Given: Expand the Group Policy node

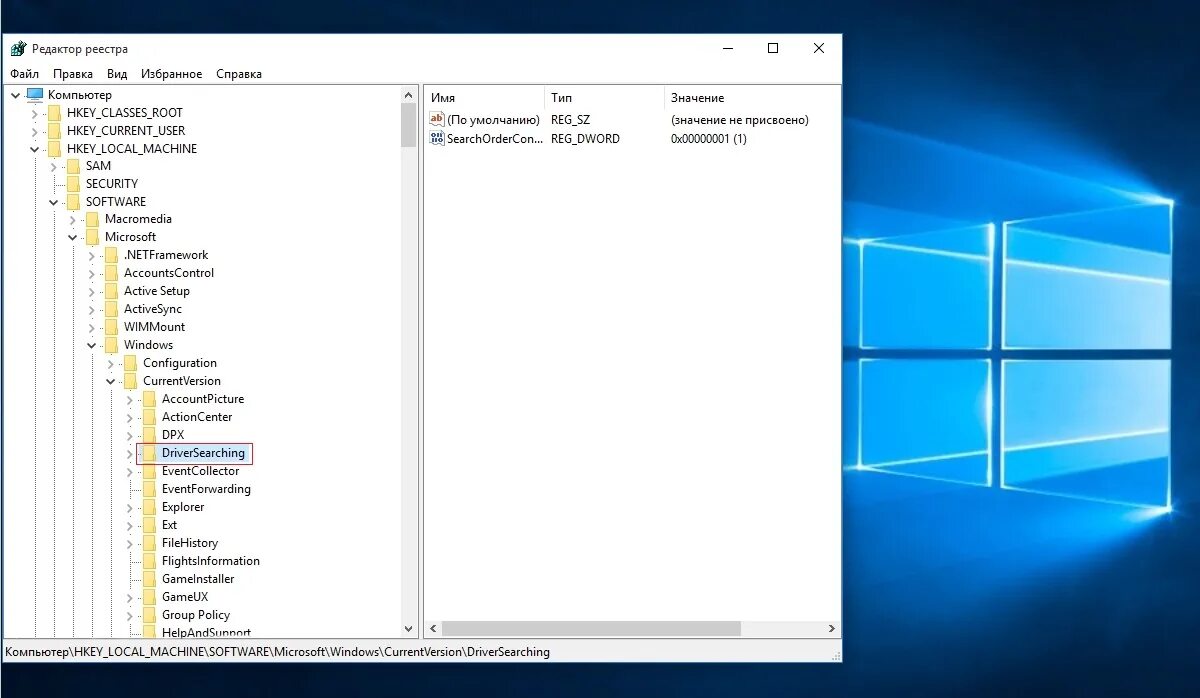Looking at the screenshot, I should 129,615.
